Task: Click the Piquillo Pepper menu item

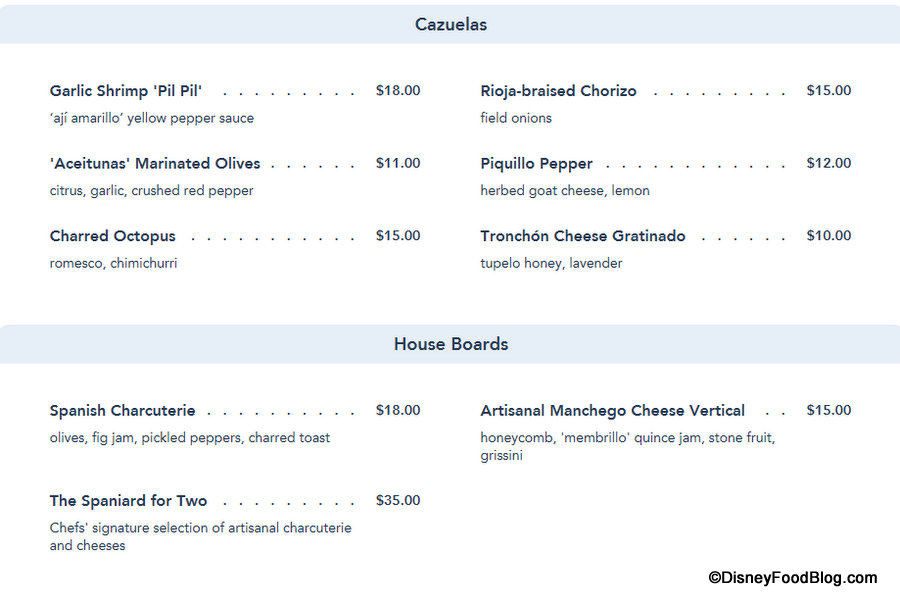Action: click(536, 164)
